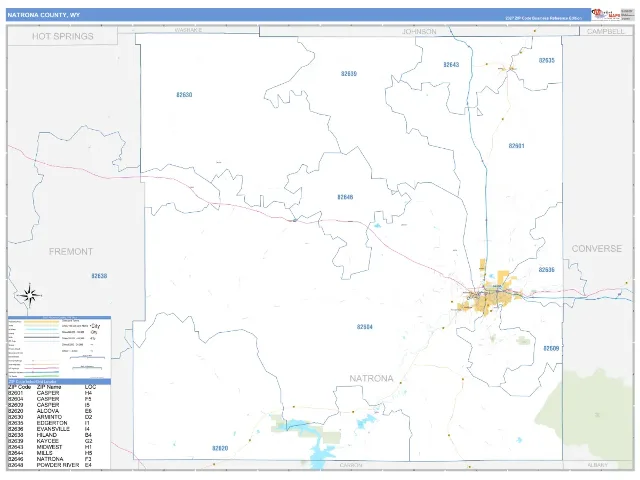
Task: Select the EDGERTON index row
Action: (50, 423)
